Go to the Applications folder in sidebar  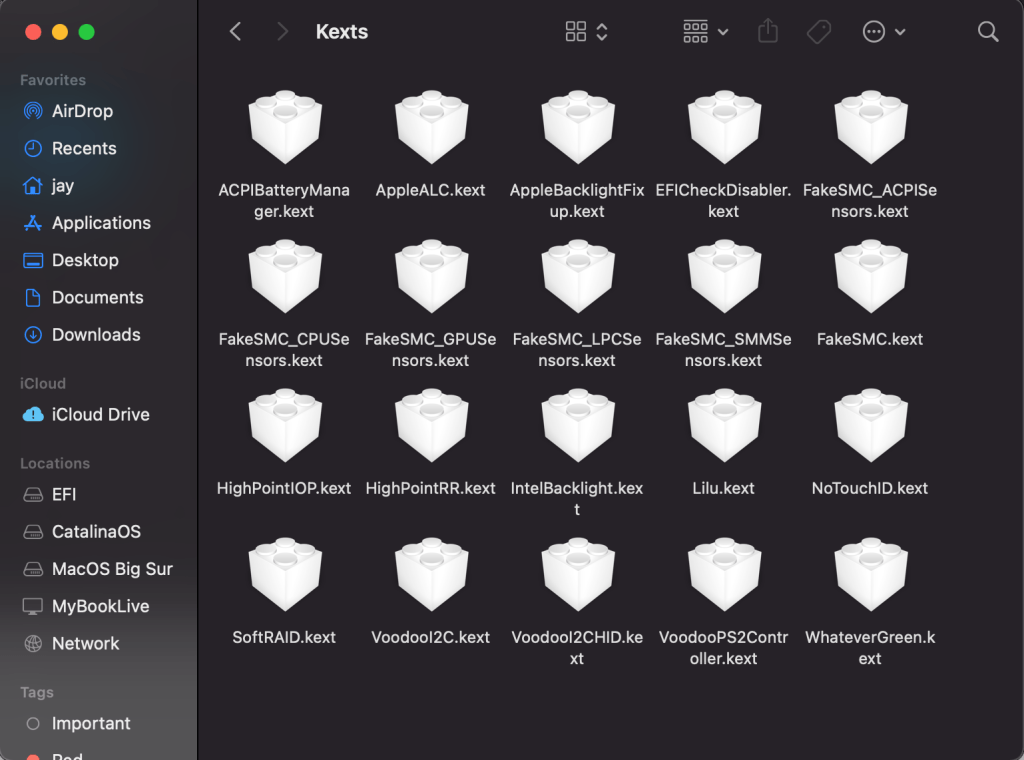point(101,223)
